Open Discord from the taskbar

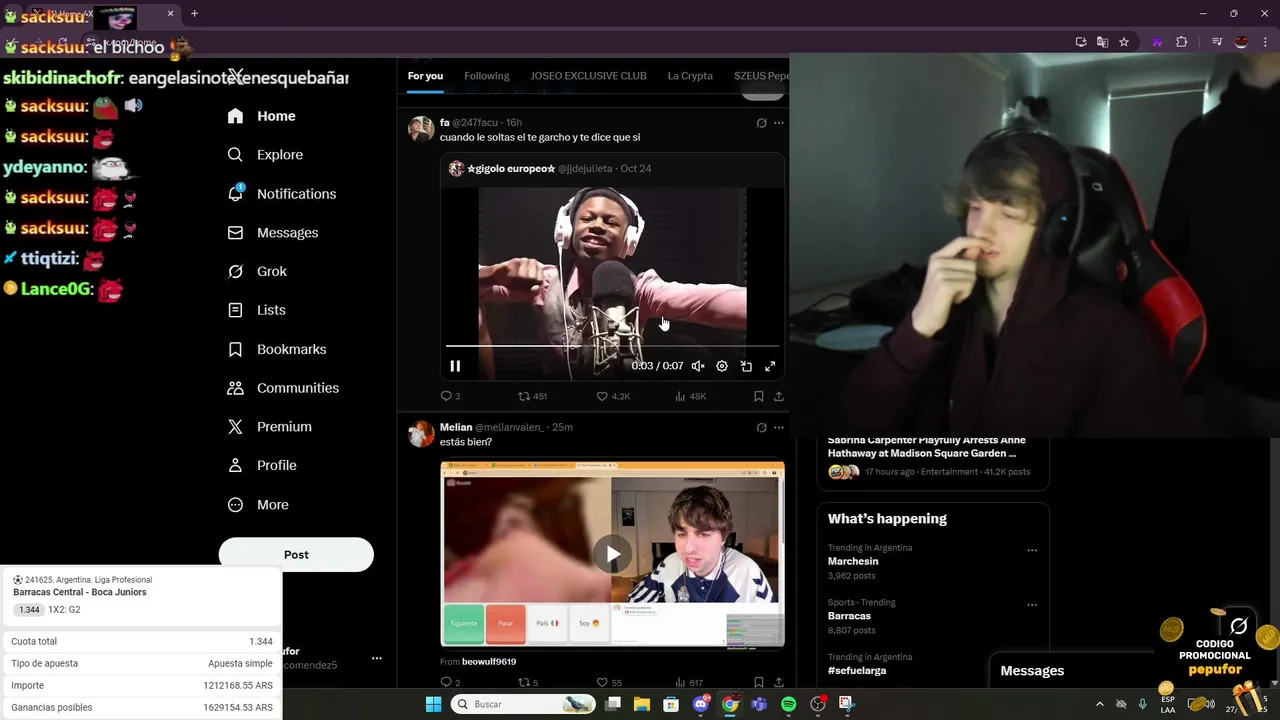pyautogui.click(x=701, y=704)
